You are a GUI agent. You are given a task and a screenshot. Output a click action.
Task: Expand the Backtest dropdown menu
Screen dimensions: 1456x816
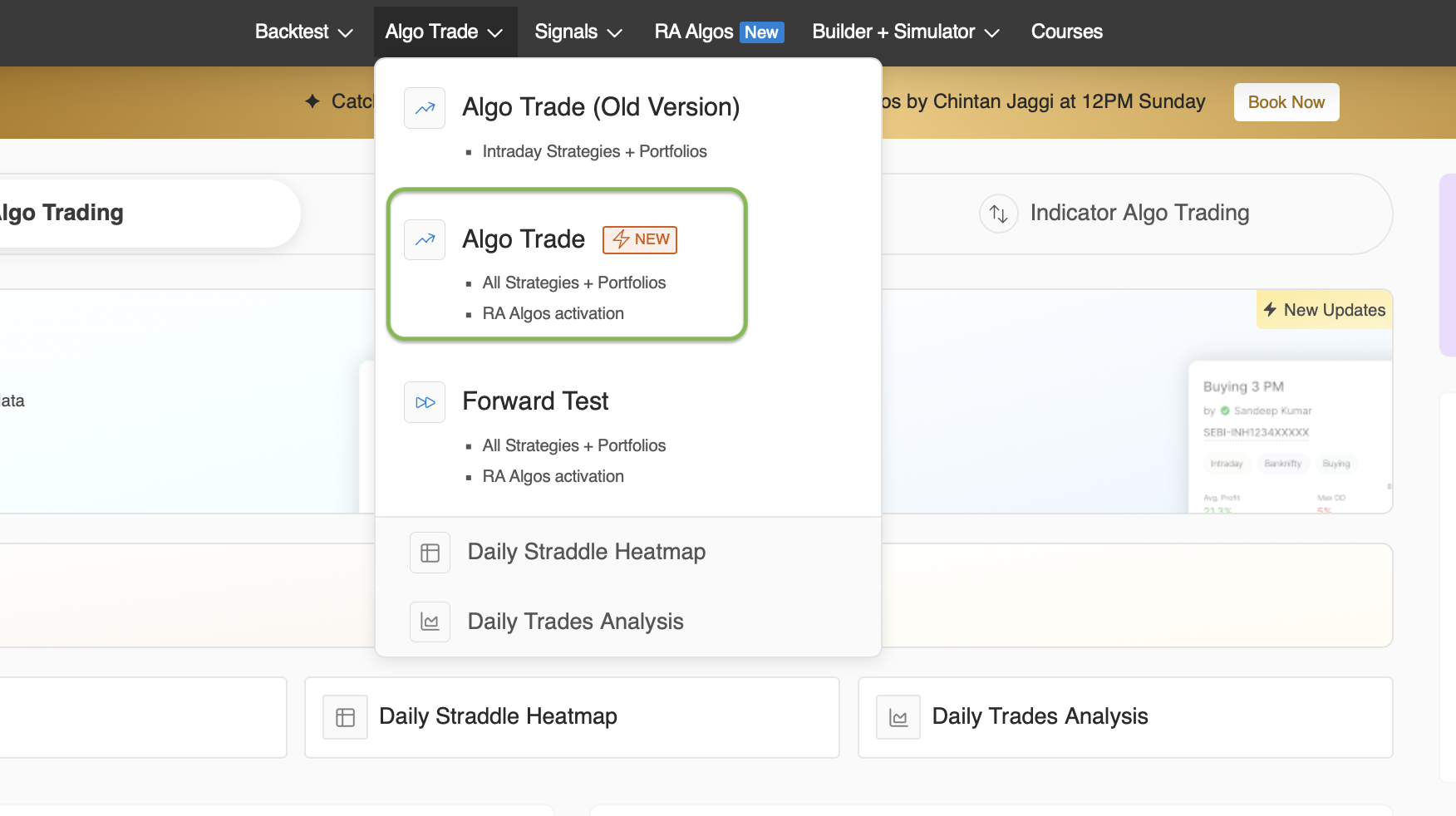coord(303,32)
